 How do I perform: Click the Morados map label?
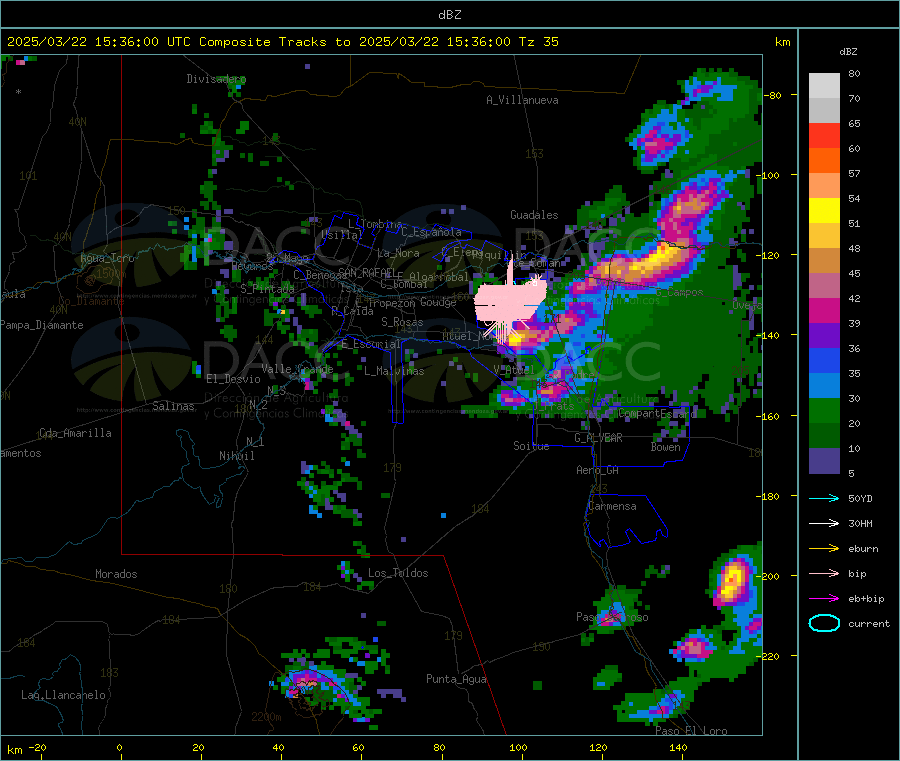116,574
